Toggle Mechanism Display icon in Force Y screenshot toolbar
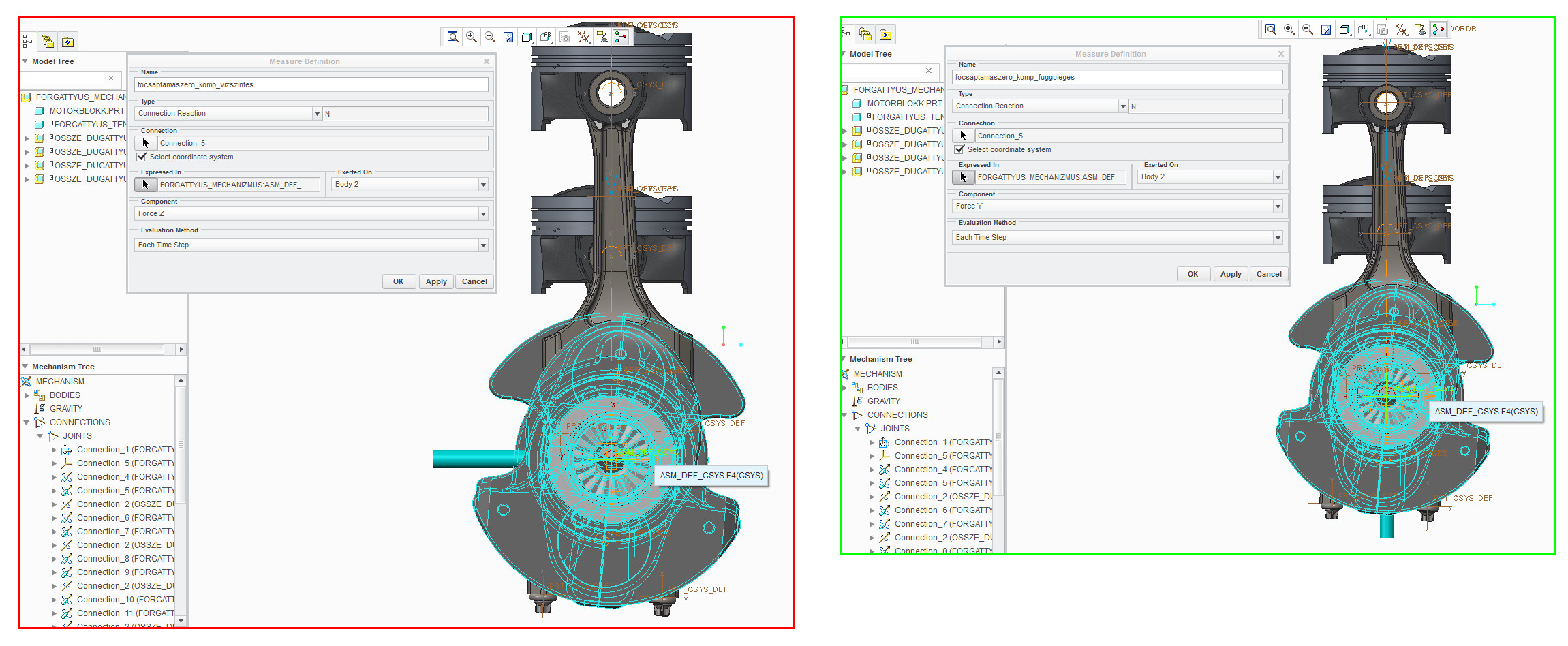The height and width of the screenshot is (646, 1568). coord(1439,29)
